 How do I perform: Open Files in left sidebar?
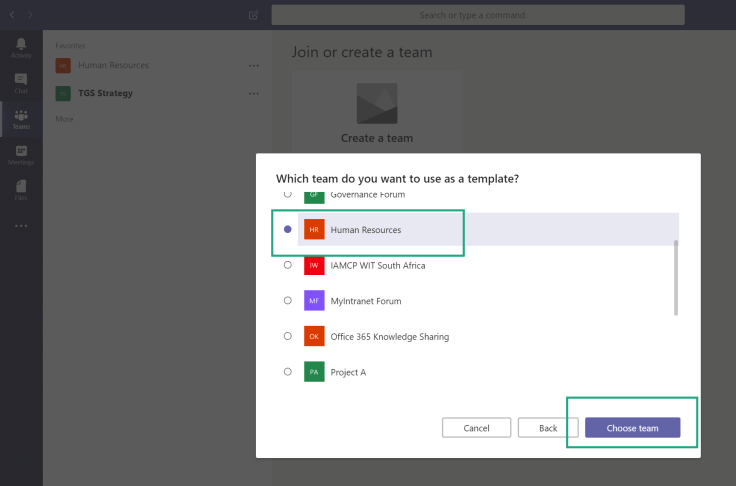coord(21,188)
